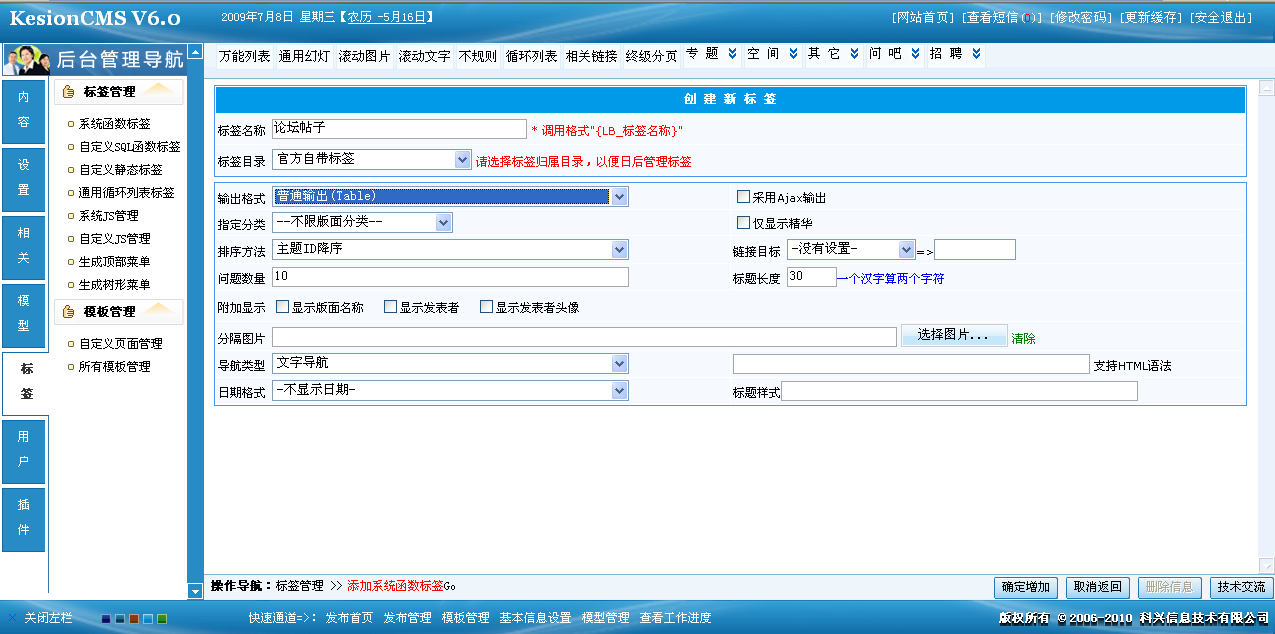The height and width of the screenshot is (634, 1275).
Task: Tick the 显示发表者头像 checkbox
Action: pyautogui.click(x=487, y=307)
